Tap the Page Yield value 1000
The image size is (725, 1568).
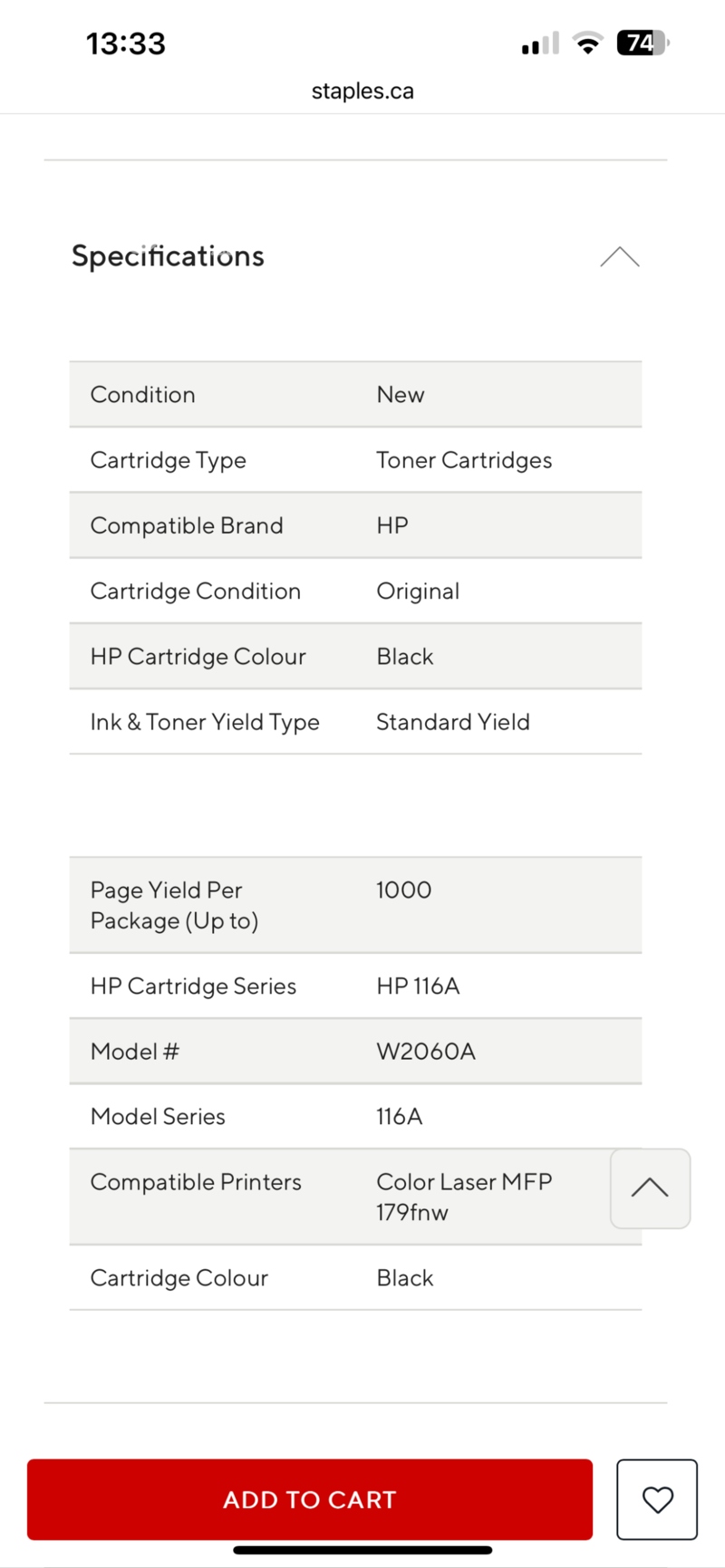(404, 890)
